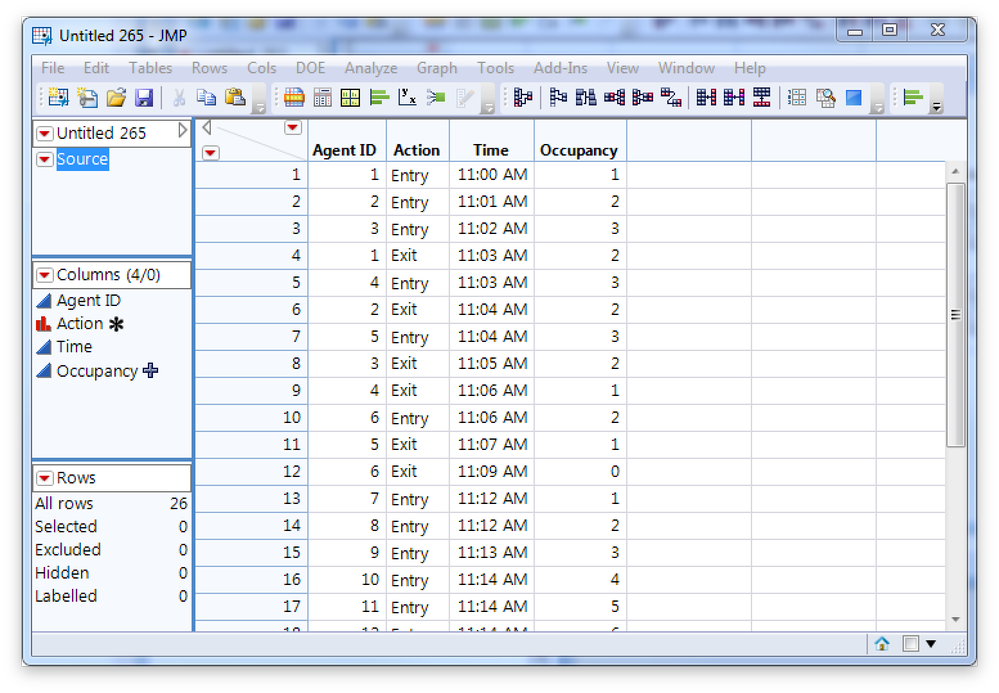Click the disclosure triangle beside Untitled 265

(182, 131)
